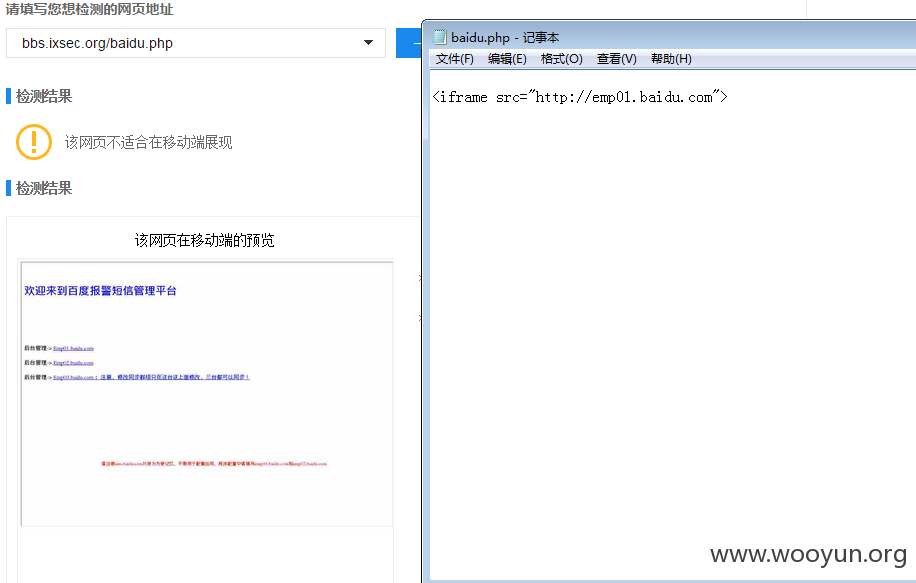Viewport: 916px width, 583px height.
Task: Click the mobile preview thumbnail frame
Action: [x=207, y=394]
